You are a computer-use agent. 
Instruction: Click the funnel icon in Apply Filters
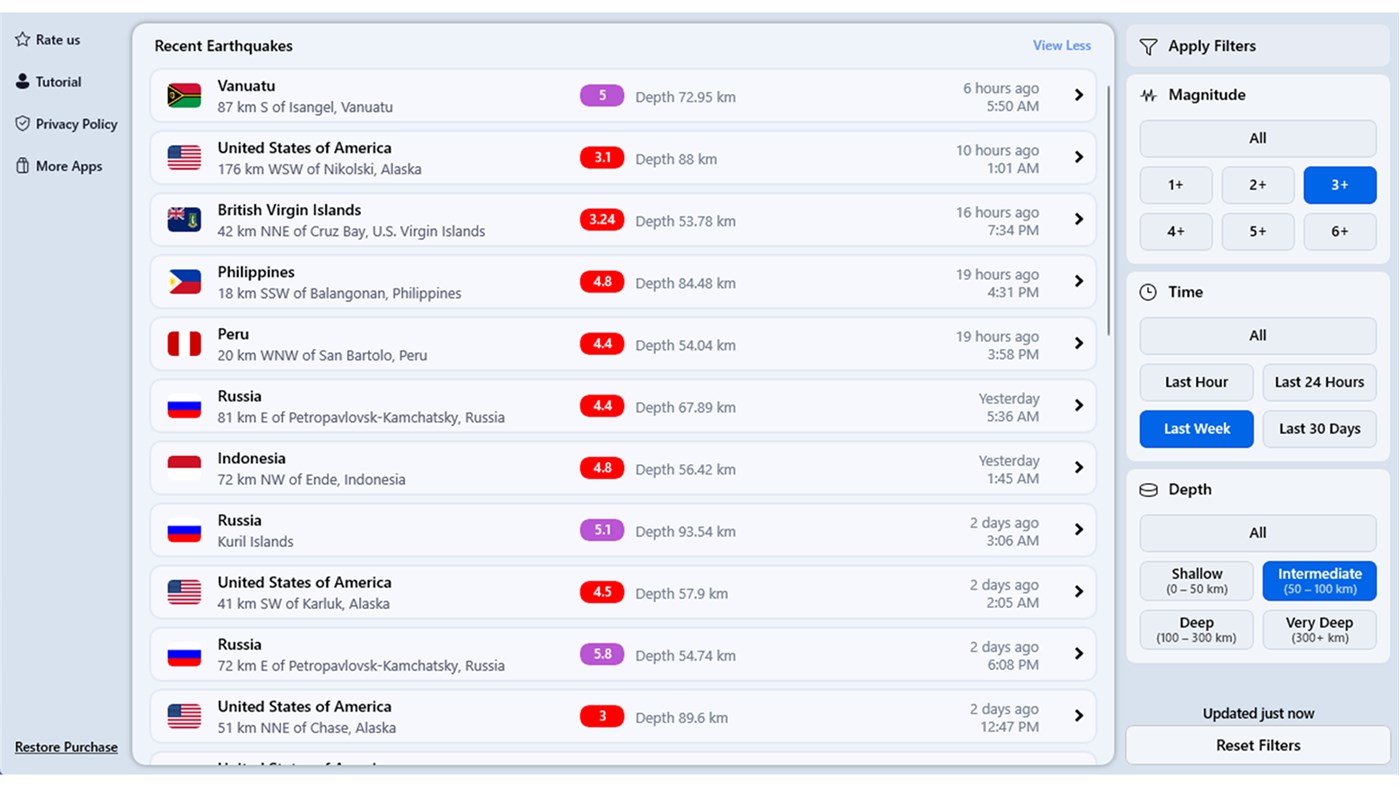pyautogui.click(x=1149, y=47)
